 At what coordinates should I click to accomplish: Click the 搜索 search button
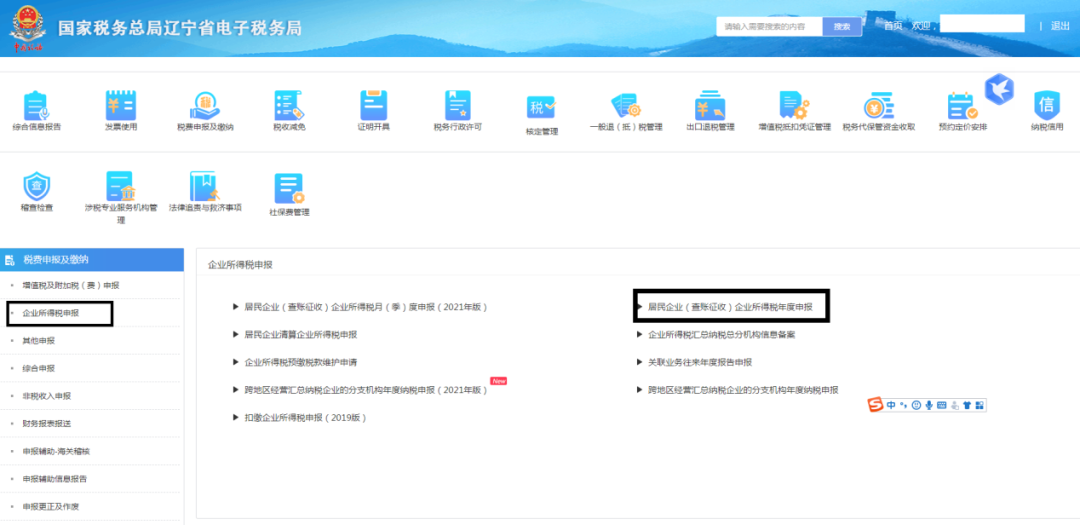click(842, 27)
